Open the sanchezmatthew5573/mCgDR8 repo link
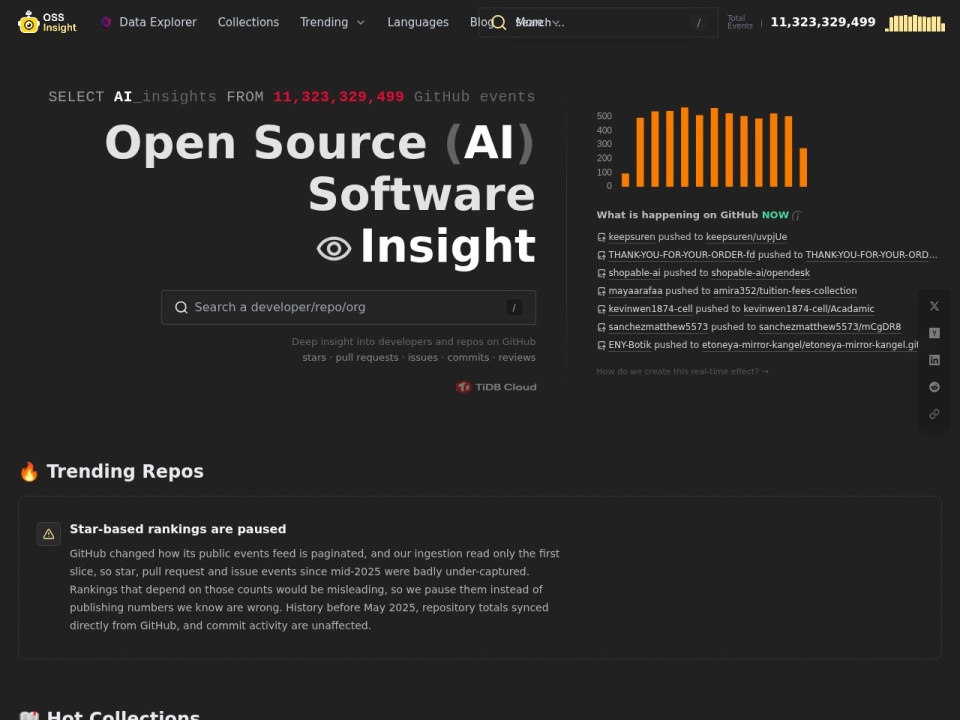 [830, 327]
